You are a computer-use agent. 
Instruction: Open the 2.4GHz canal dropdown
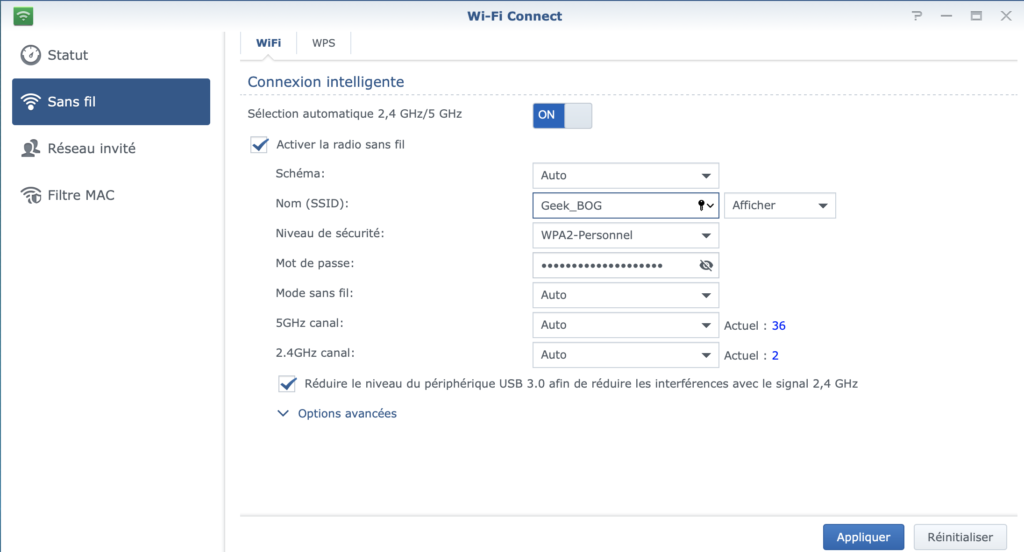[626, 355]
